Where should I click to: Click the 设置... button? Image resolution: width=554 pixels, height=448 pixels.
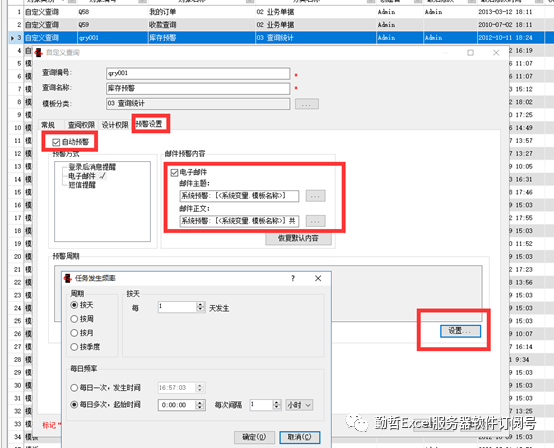pyautogui.click(x=460, y=331)
